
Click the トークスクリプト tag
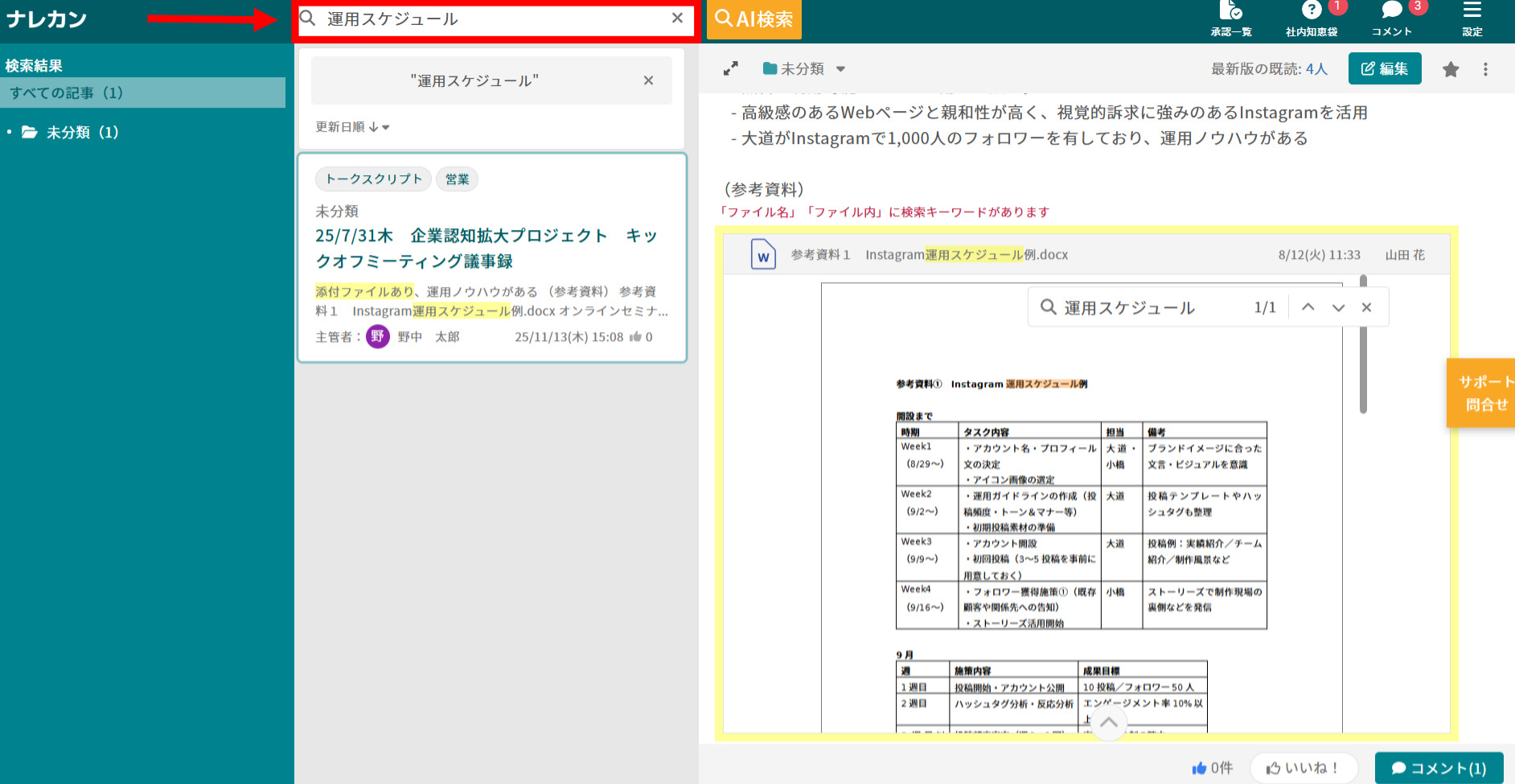tap(373, 179)
